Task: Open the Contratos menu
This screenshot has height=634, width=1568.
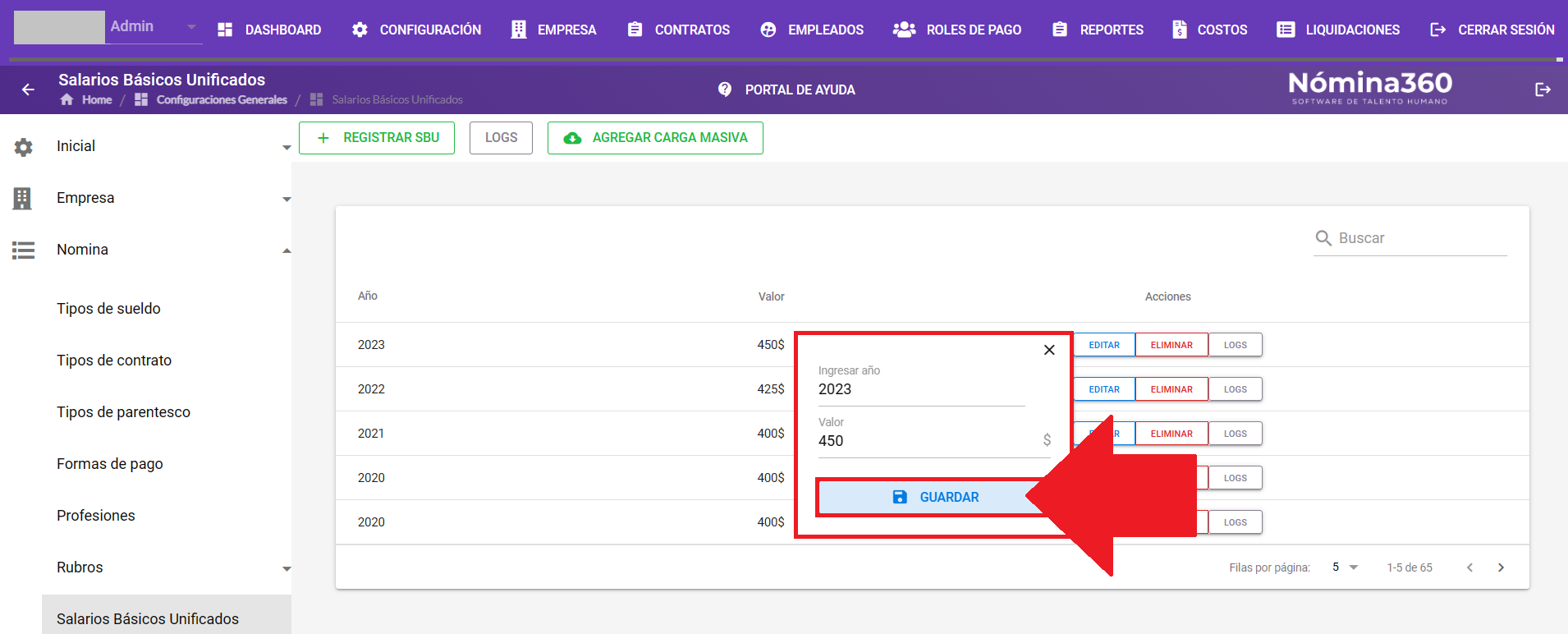Action: tap(678, 30)
